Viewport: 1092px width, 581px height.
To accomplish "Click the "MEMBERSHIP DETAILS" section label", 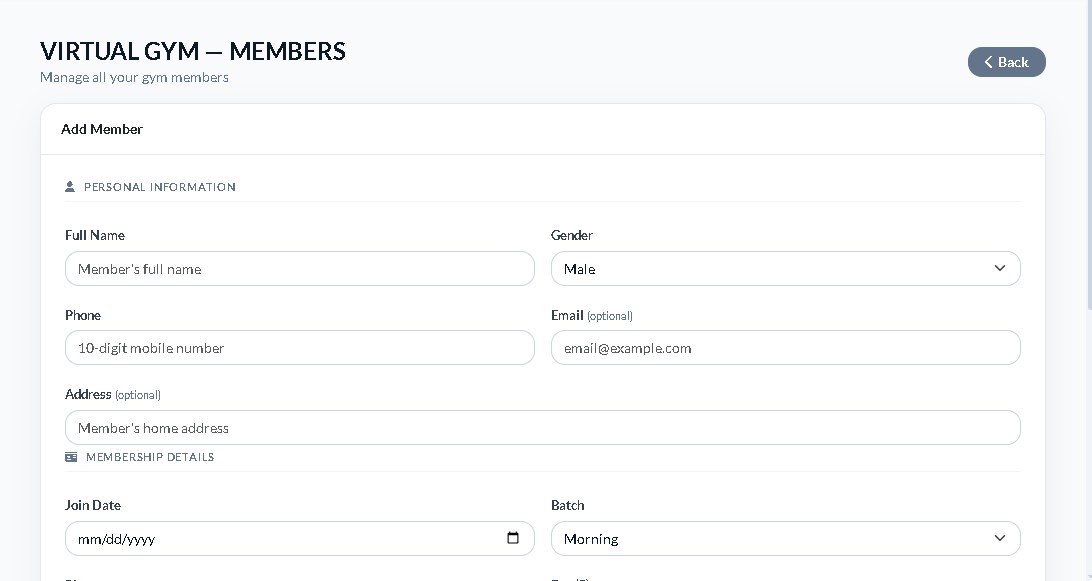I will [x=150, y=457].
